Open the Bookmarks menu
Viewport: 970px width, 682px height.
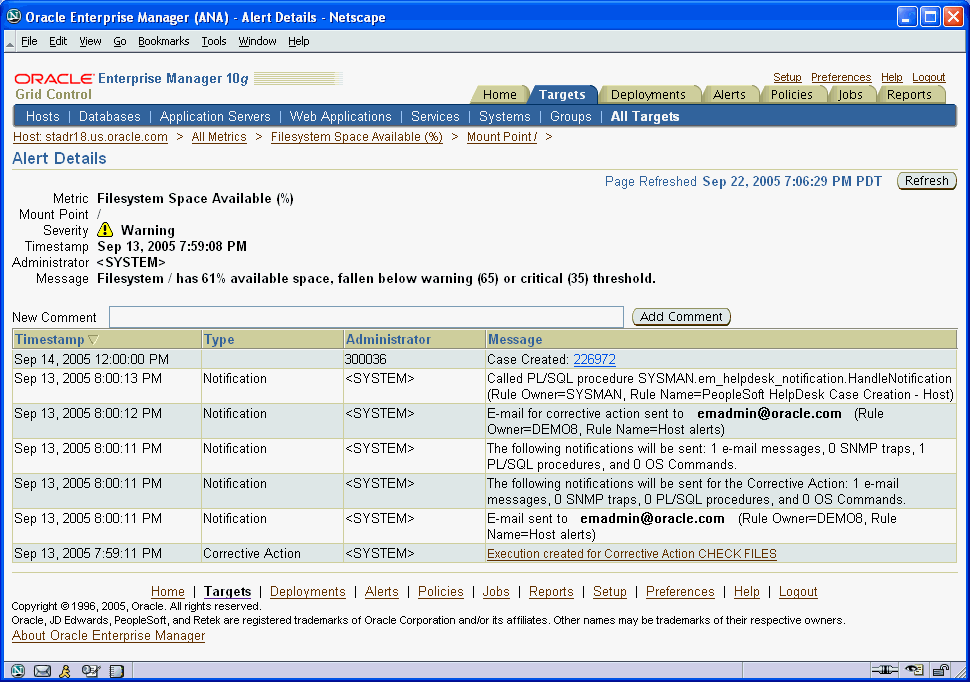163,41
